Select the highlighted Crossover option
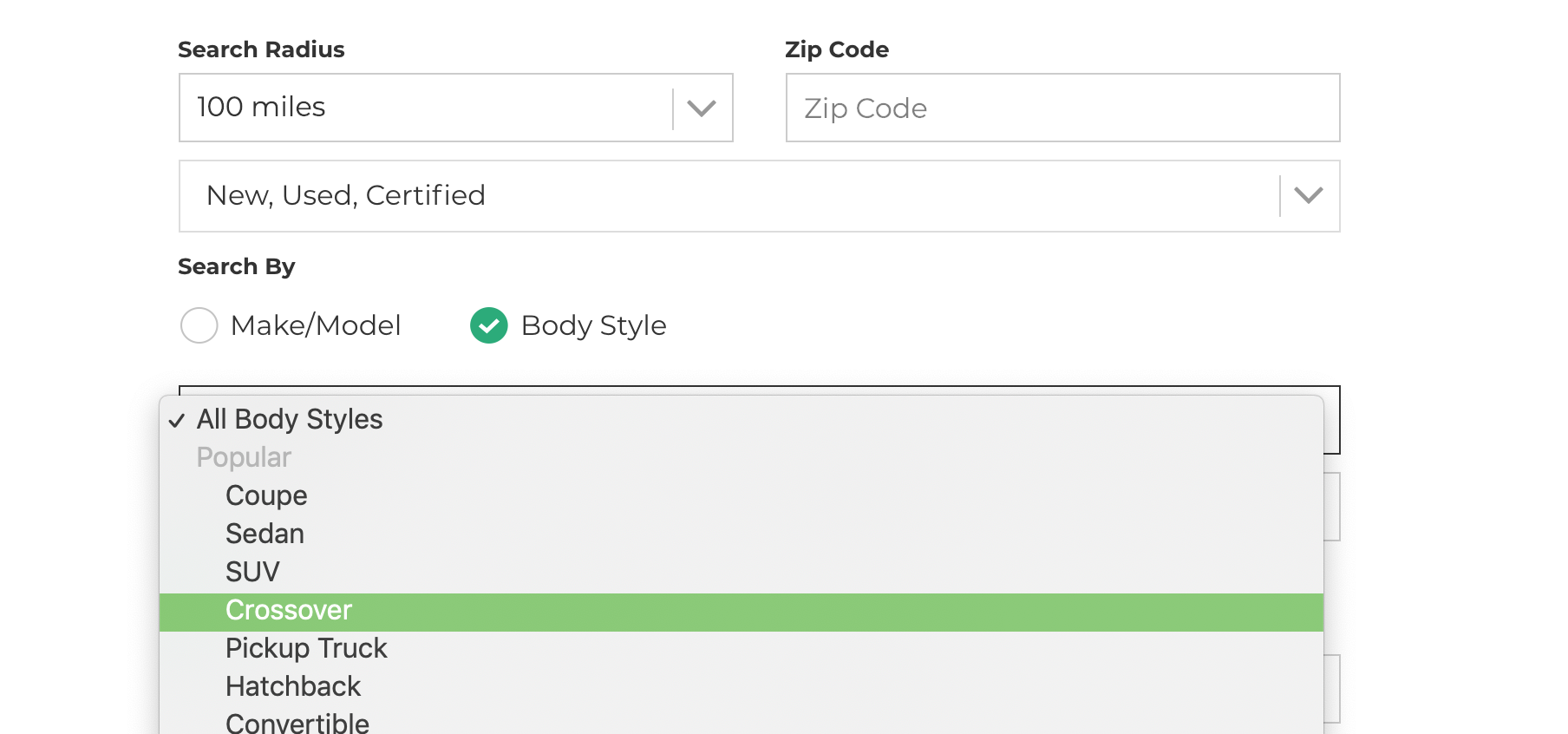Image resolution: width=1568 pixels, height=734 pixels. click(289, 610)
